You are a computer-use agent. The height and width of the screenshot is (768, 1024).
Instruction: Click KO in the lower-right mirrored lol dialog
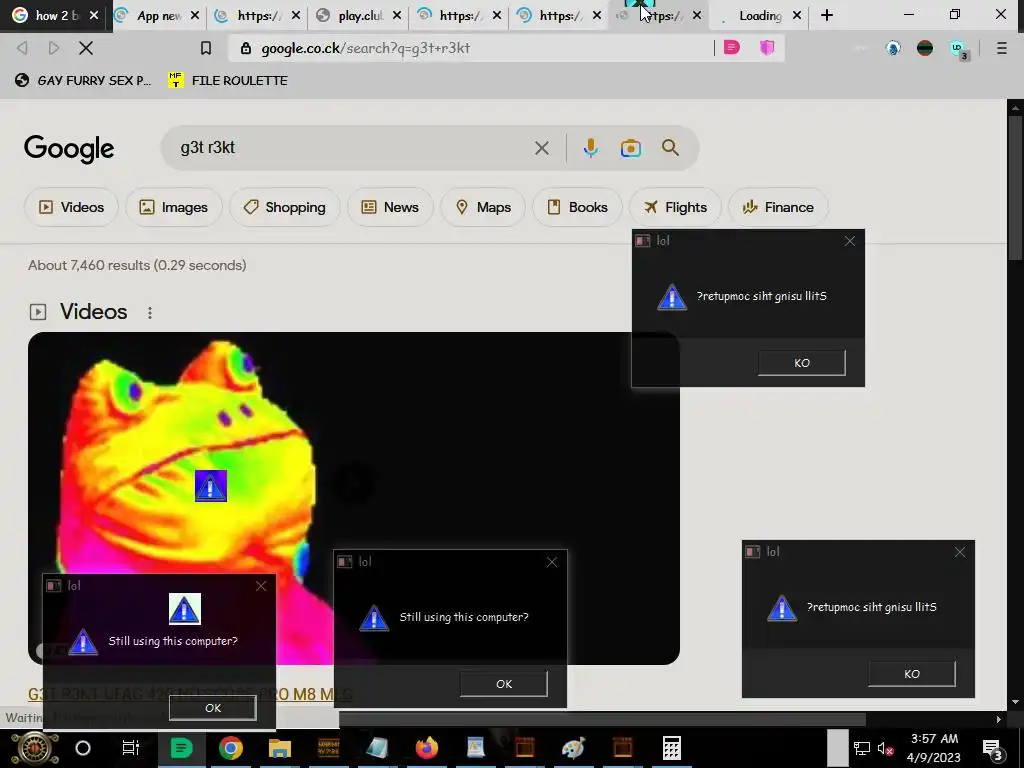point(912,674)
